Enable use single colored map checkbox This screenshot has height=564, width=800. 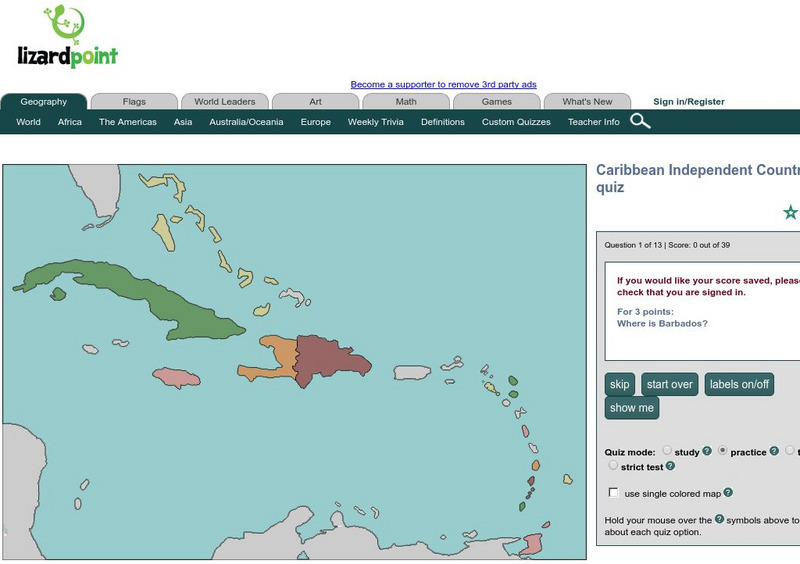[x=613, y=493]
